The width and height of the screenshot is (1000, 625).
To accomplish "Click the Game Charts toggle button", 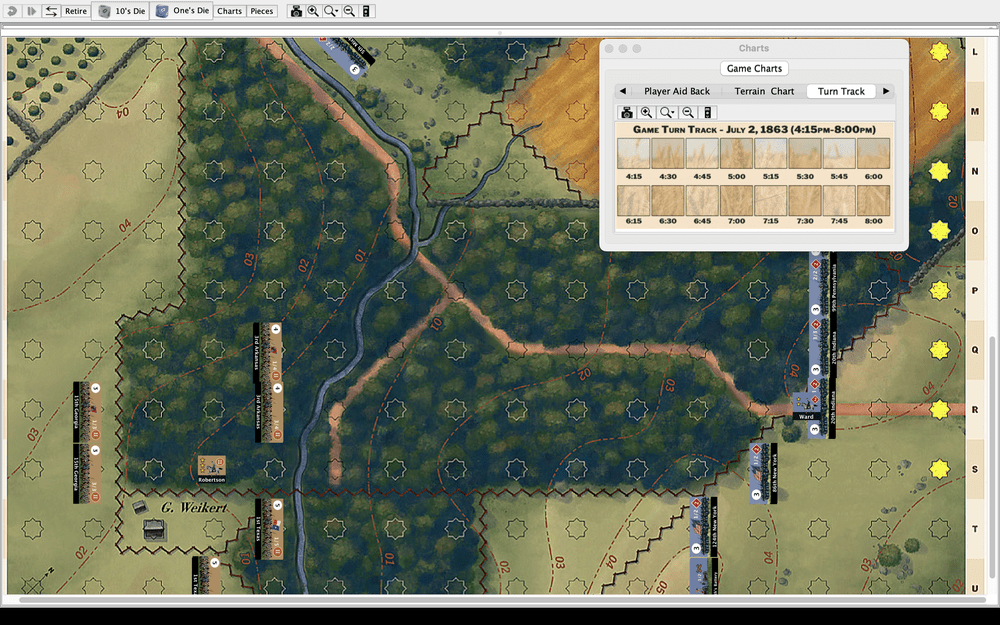I will click(x=753, y=68).
